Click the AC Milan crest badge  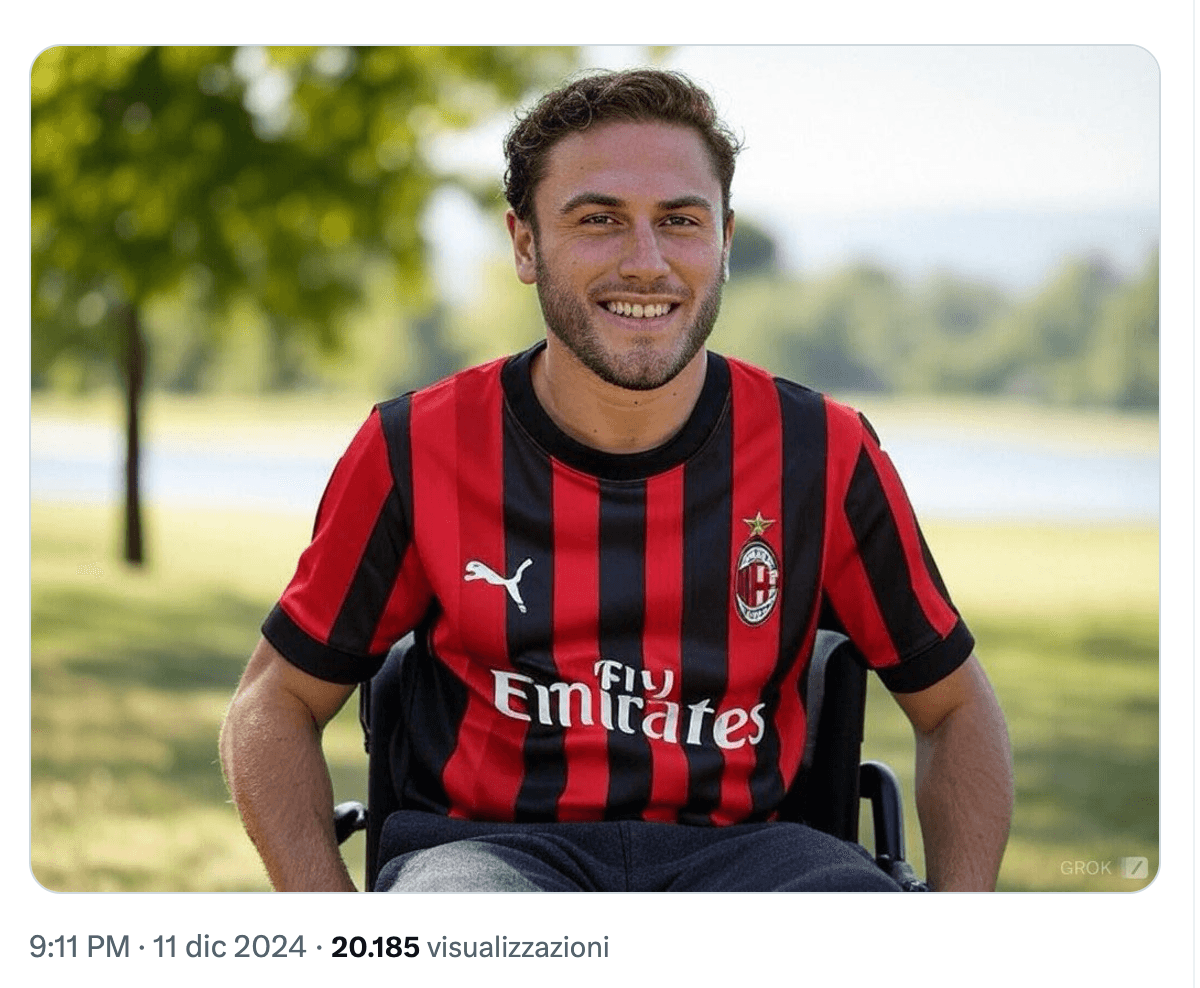click(x=757, y=581)
